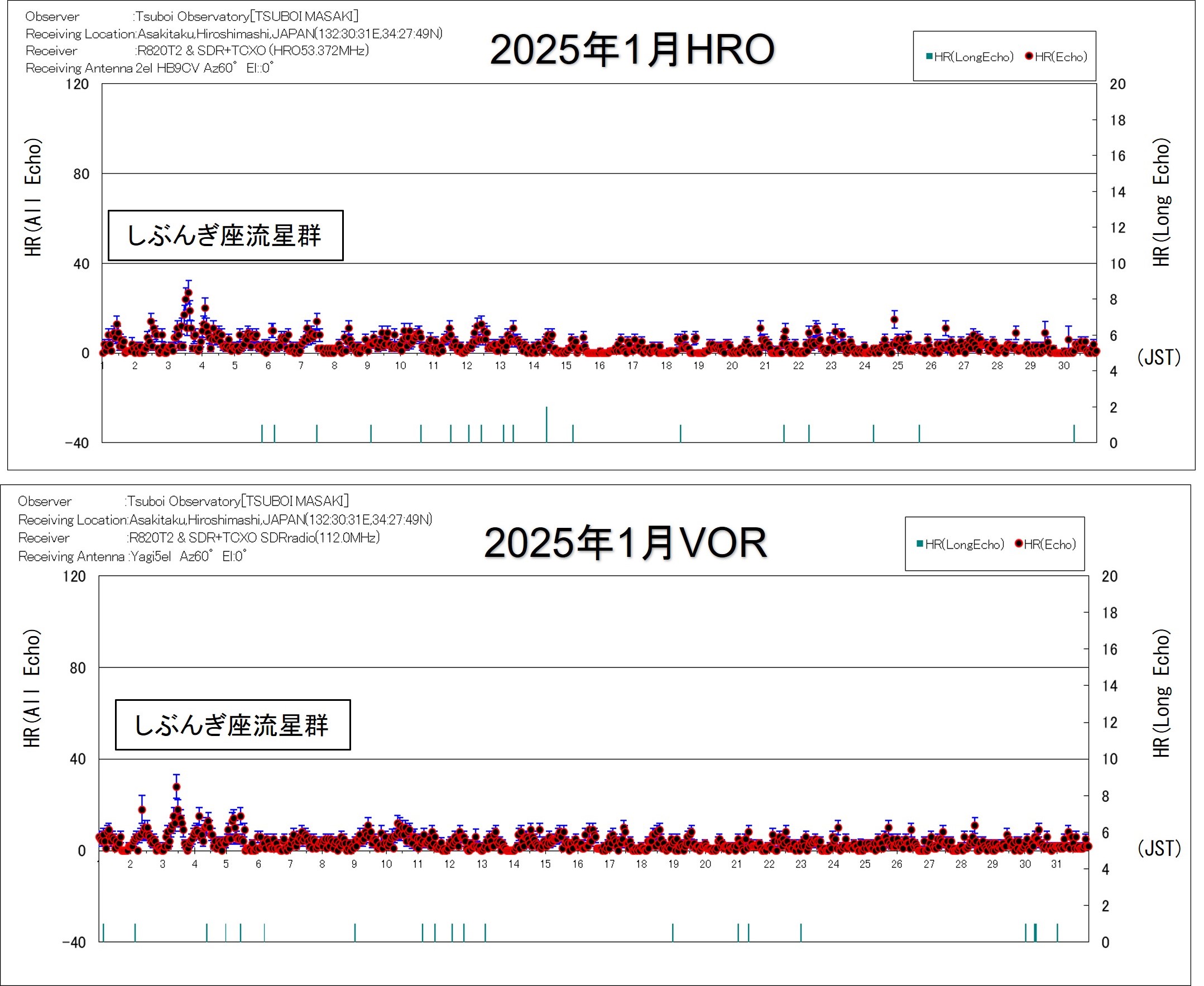Click left axis value 80 in HRO chart

coord(81,174)
